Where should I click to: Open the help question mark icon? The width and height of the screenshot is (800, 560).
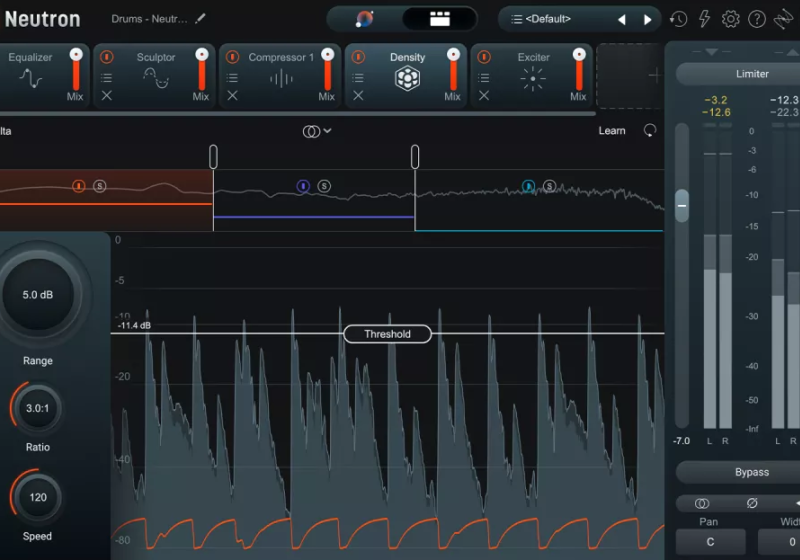coord(757,19)
